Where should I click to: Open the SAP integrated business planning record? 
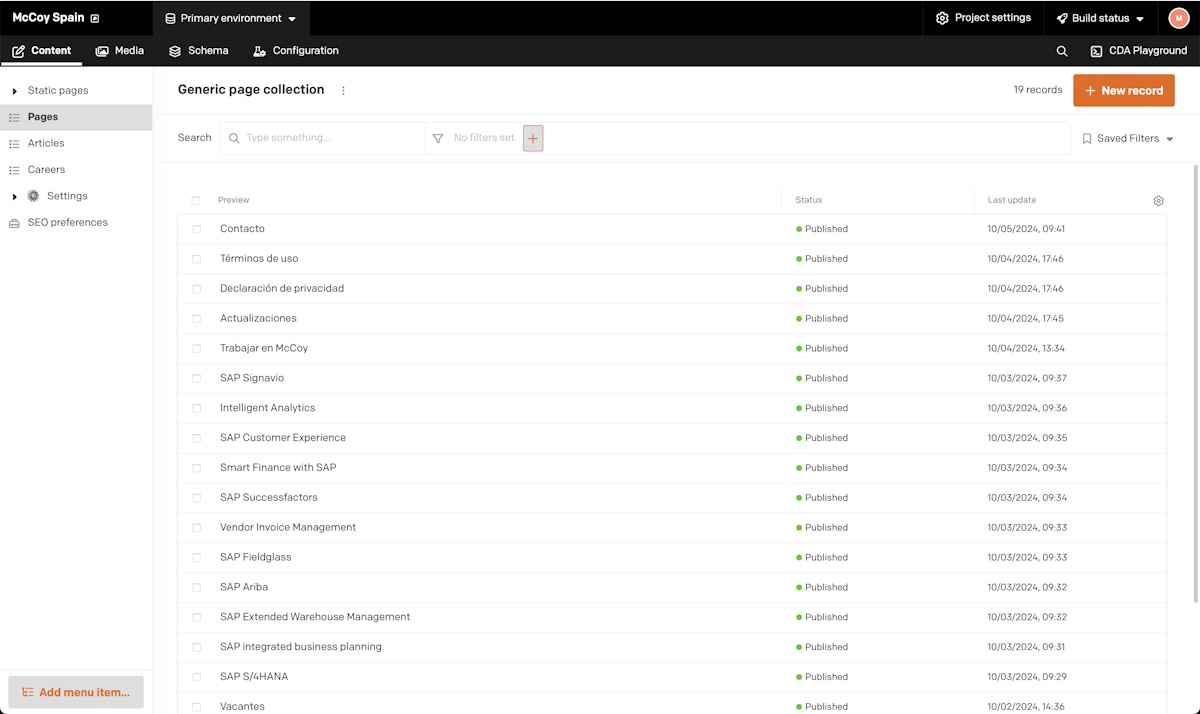click(301, 647)
